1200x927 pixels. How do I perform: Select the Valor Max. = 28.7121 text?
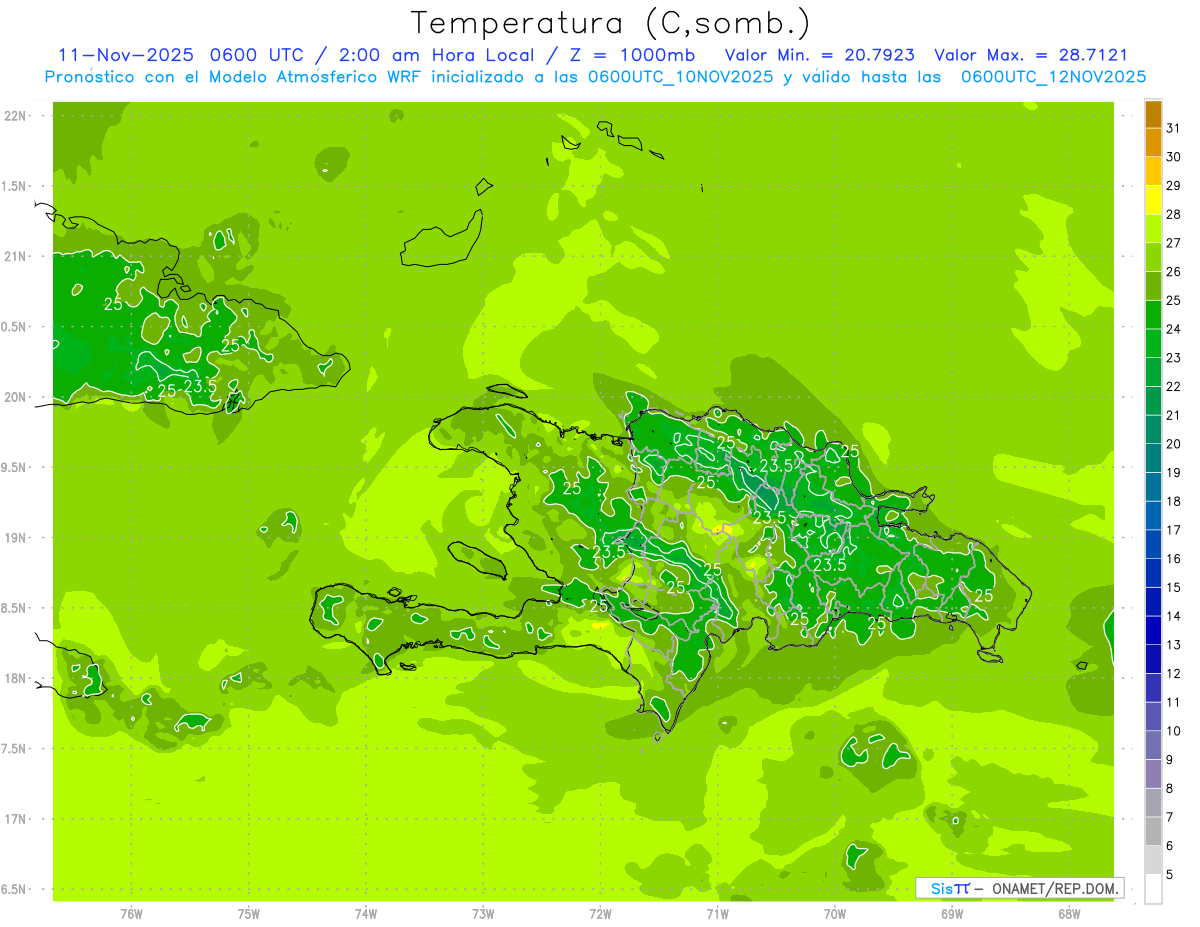(x=1030, y=55)
